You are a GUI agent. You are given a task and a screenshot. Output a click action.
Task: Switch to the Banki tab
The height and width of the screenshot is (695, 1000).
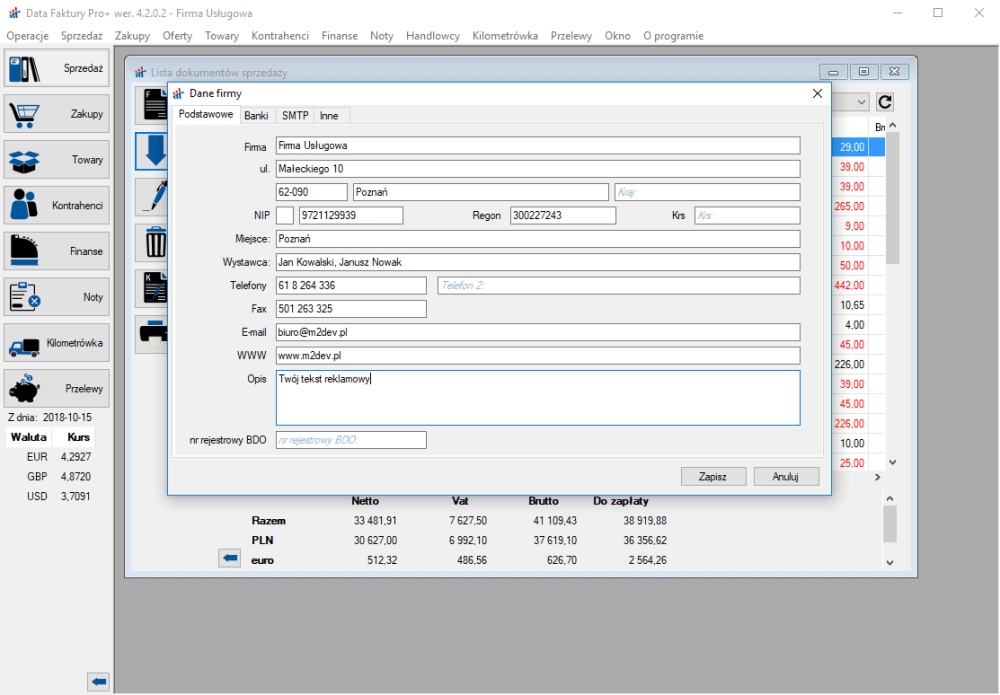click(256, 116)
